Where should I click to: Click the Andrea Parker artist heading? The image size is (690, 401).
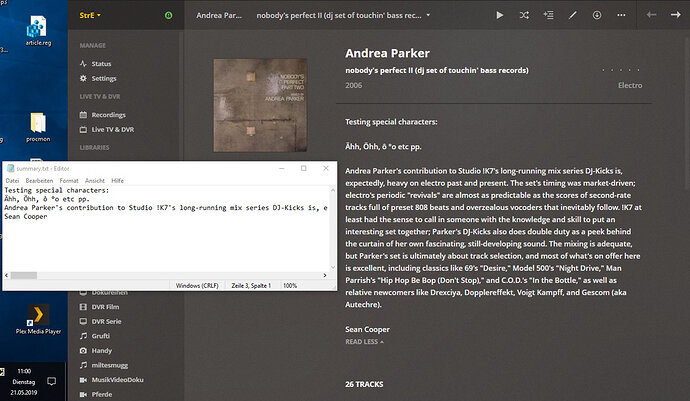click(387, 53)
